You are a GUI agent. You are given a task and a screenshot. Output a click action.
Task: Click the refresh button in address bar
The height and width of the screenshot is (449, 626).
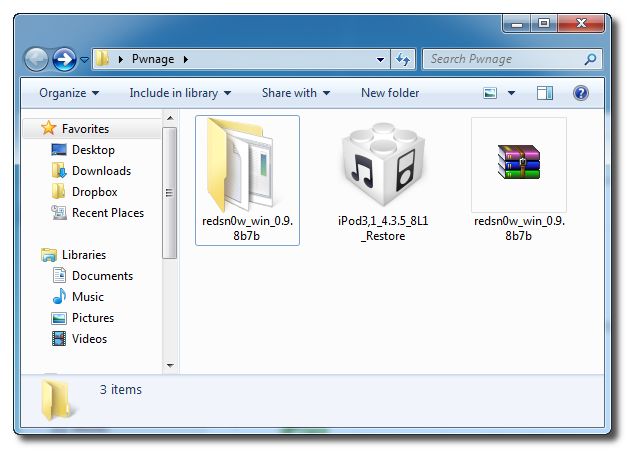pos(403,59)
